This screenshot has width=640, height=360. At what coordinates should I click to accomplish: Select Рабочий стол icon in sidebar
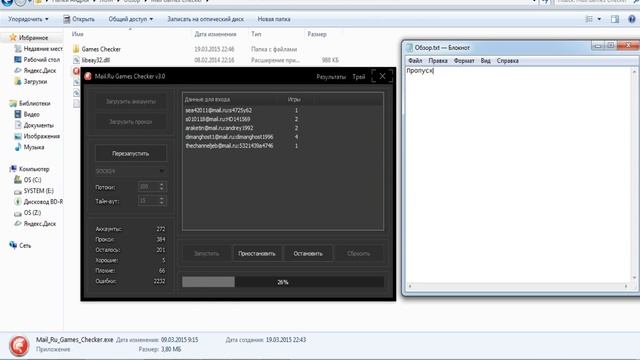coord(18,60)
